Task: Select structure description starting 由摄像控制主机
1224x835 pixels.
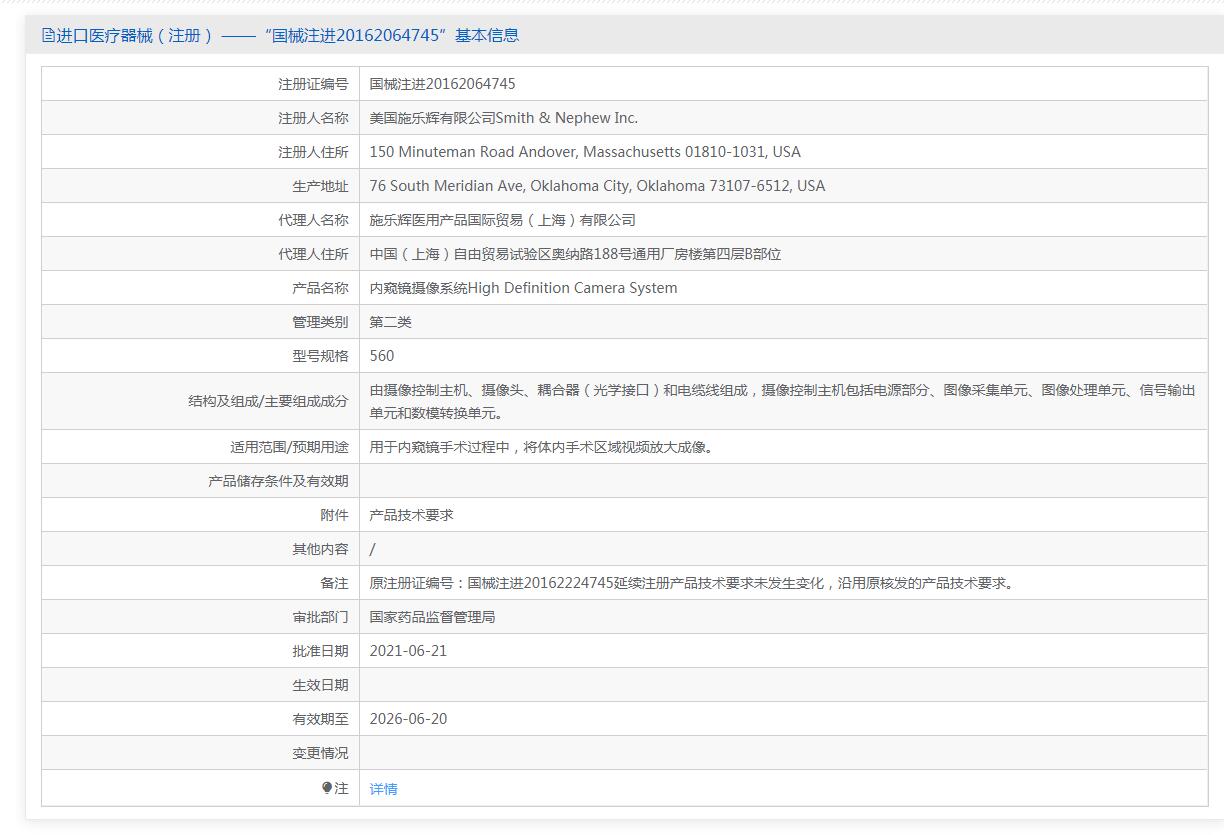Action: (x=783, y=401)
